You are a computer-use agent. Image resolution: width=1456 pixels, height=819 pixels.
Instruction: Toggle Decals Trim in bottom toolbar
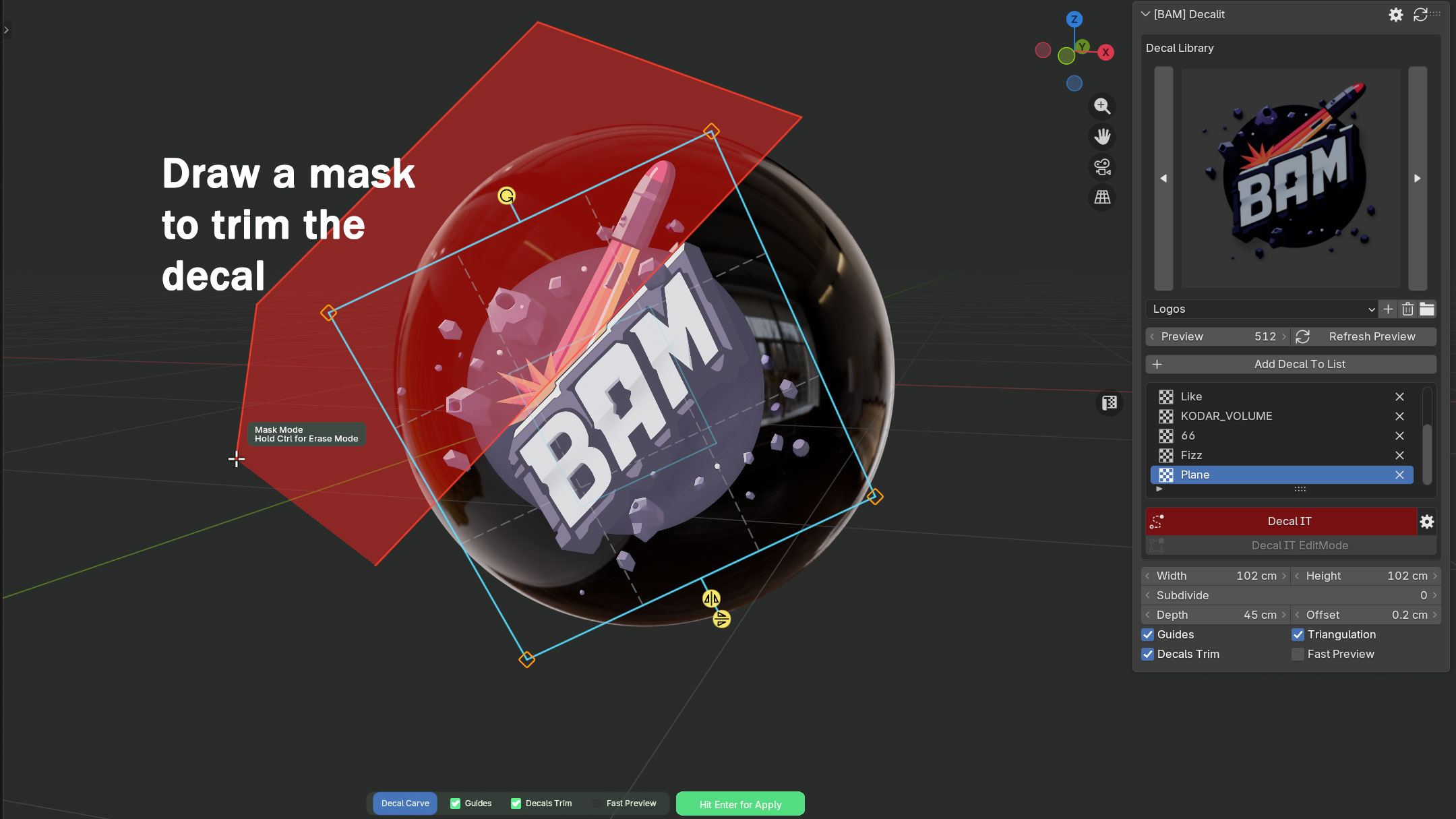pos(516,803)
